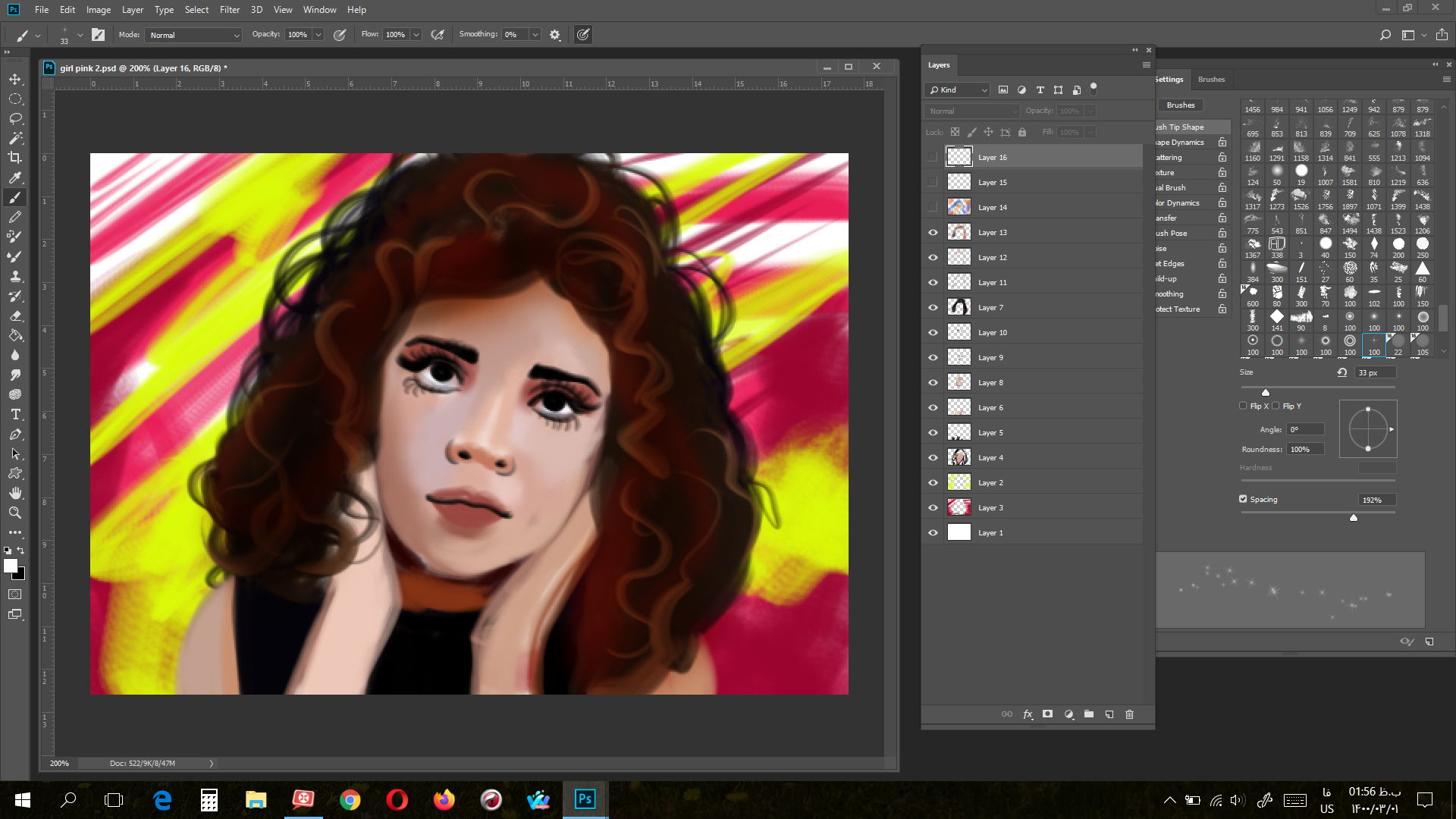Image resolution: width=1456 pixels, height=819 pixels.
Task: Select Color Dynamics option
Action: [x=1178, y=203]
